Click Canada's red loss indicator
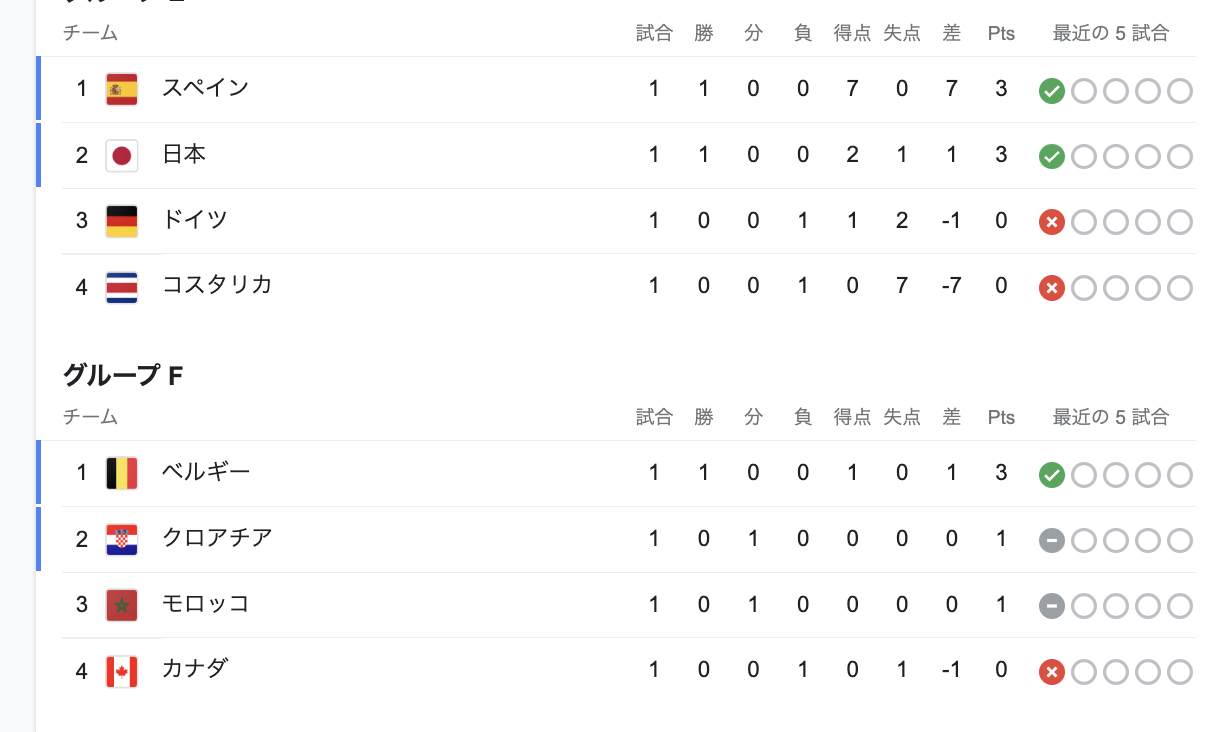 pyautogui.click(x=1051, y=672)
